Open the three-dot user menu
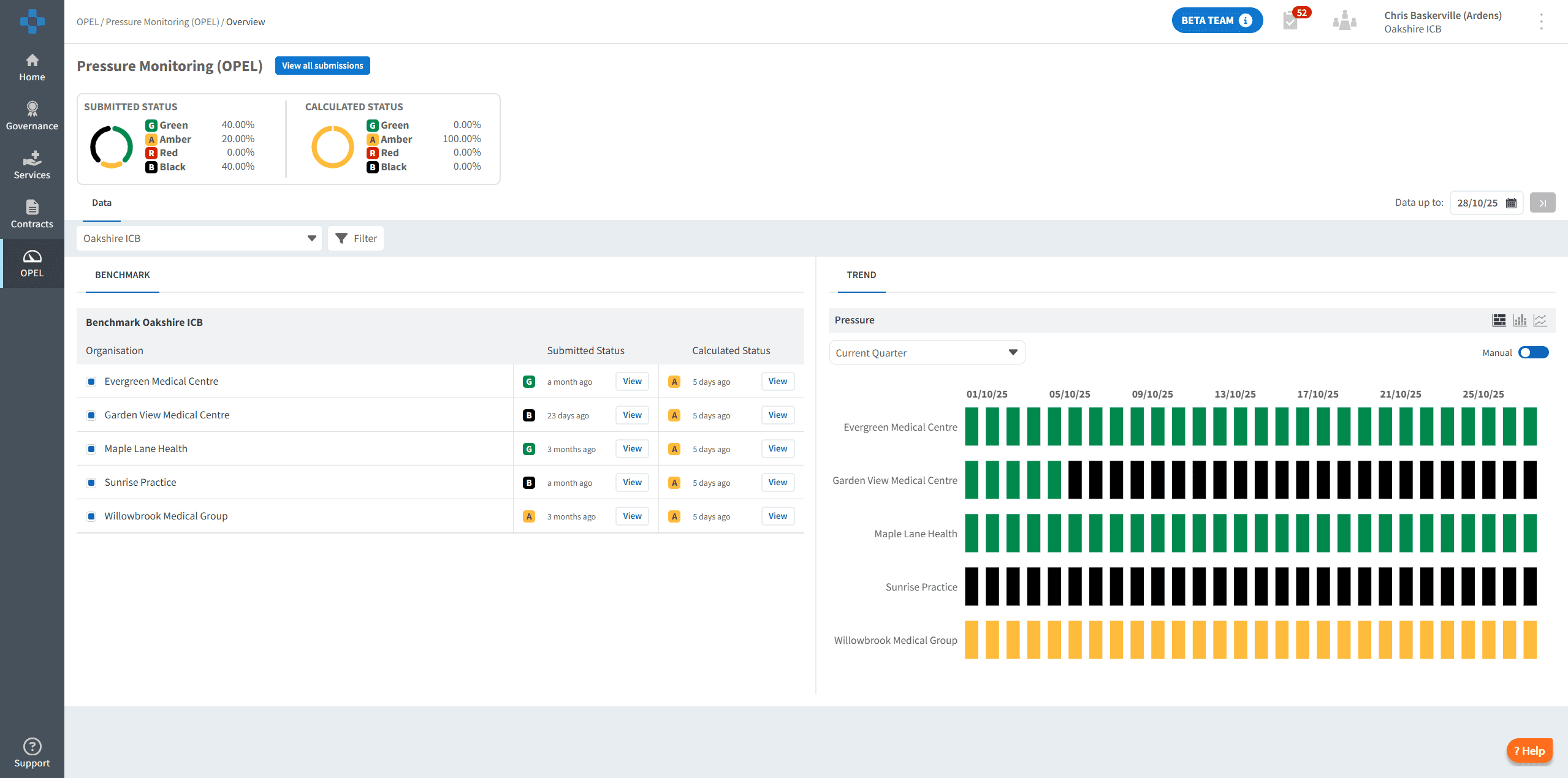1568x778 pixels. click(1541, 22)
